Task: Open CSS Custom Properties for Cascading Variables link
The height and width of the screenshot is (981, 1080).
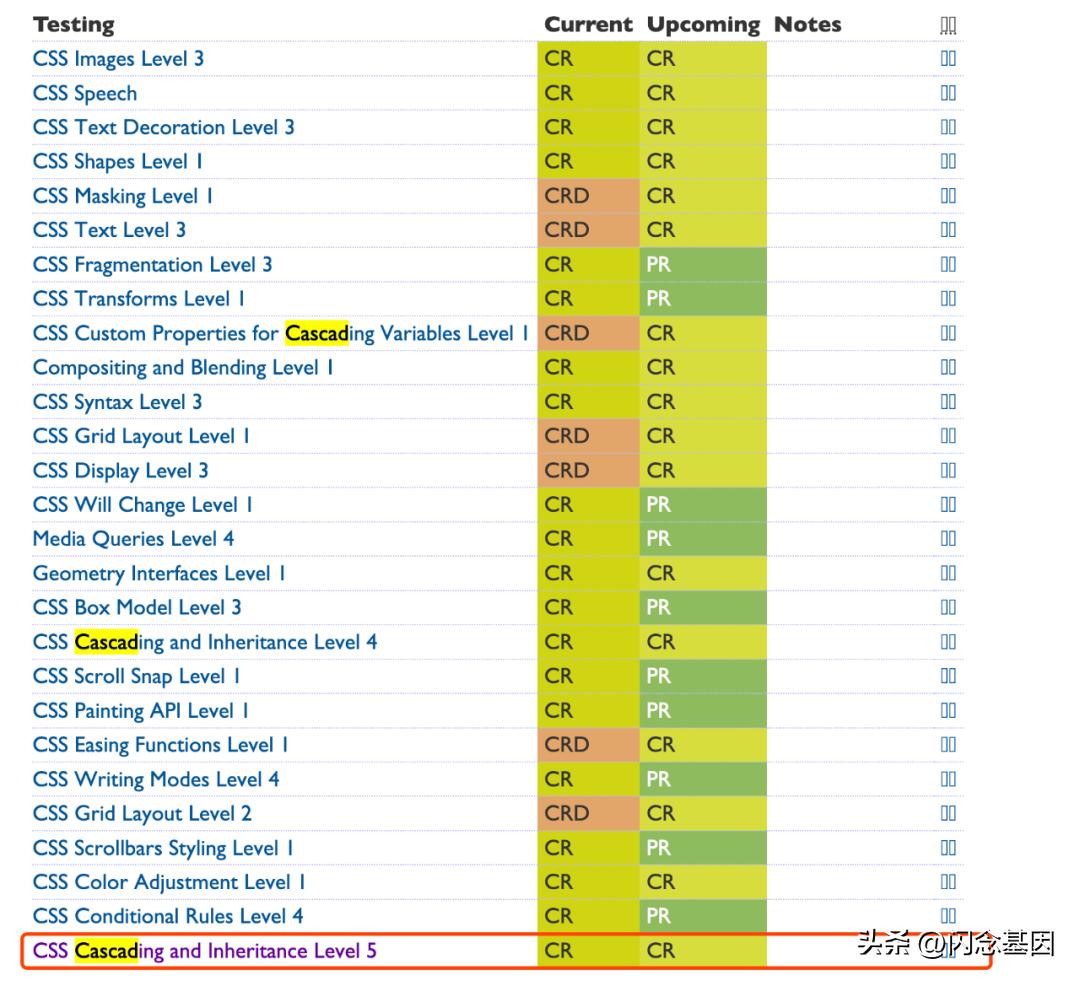Action: [281, 333]
